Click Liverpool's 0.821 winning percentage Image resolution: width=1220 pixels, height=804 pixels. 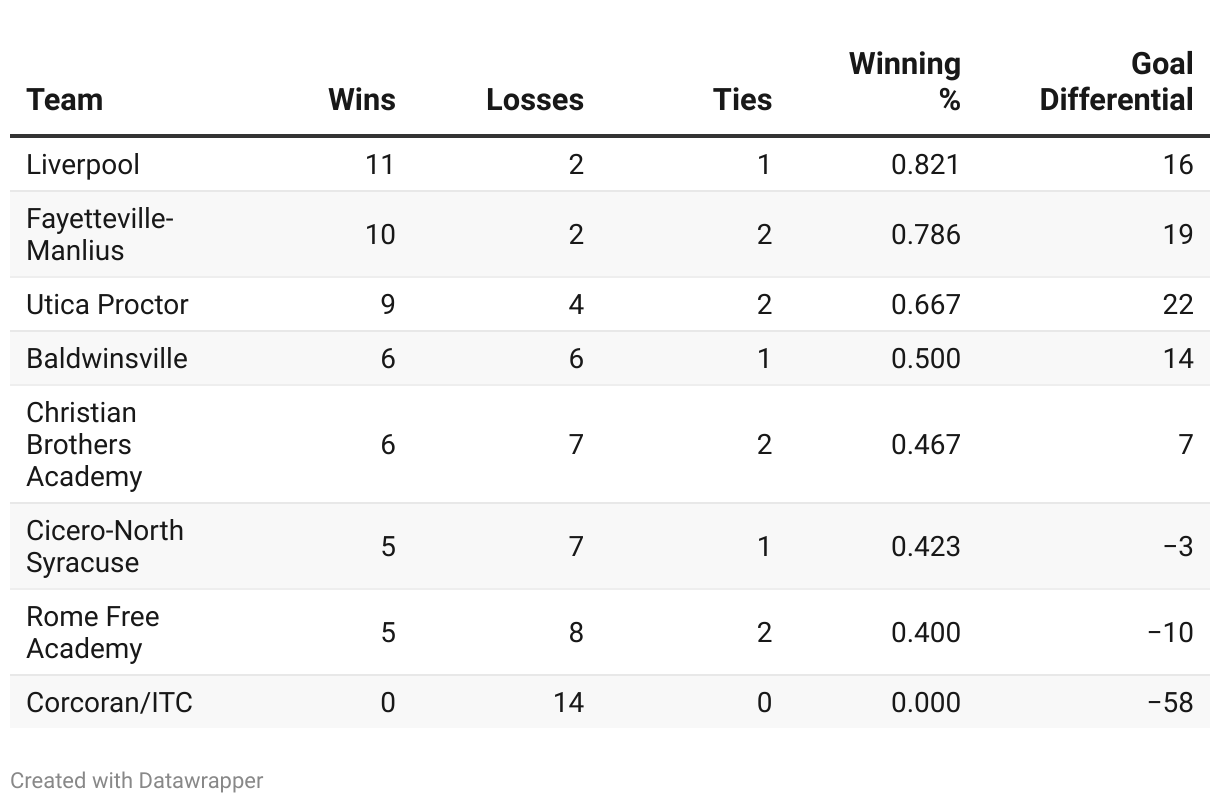tap(925, 164)
